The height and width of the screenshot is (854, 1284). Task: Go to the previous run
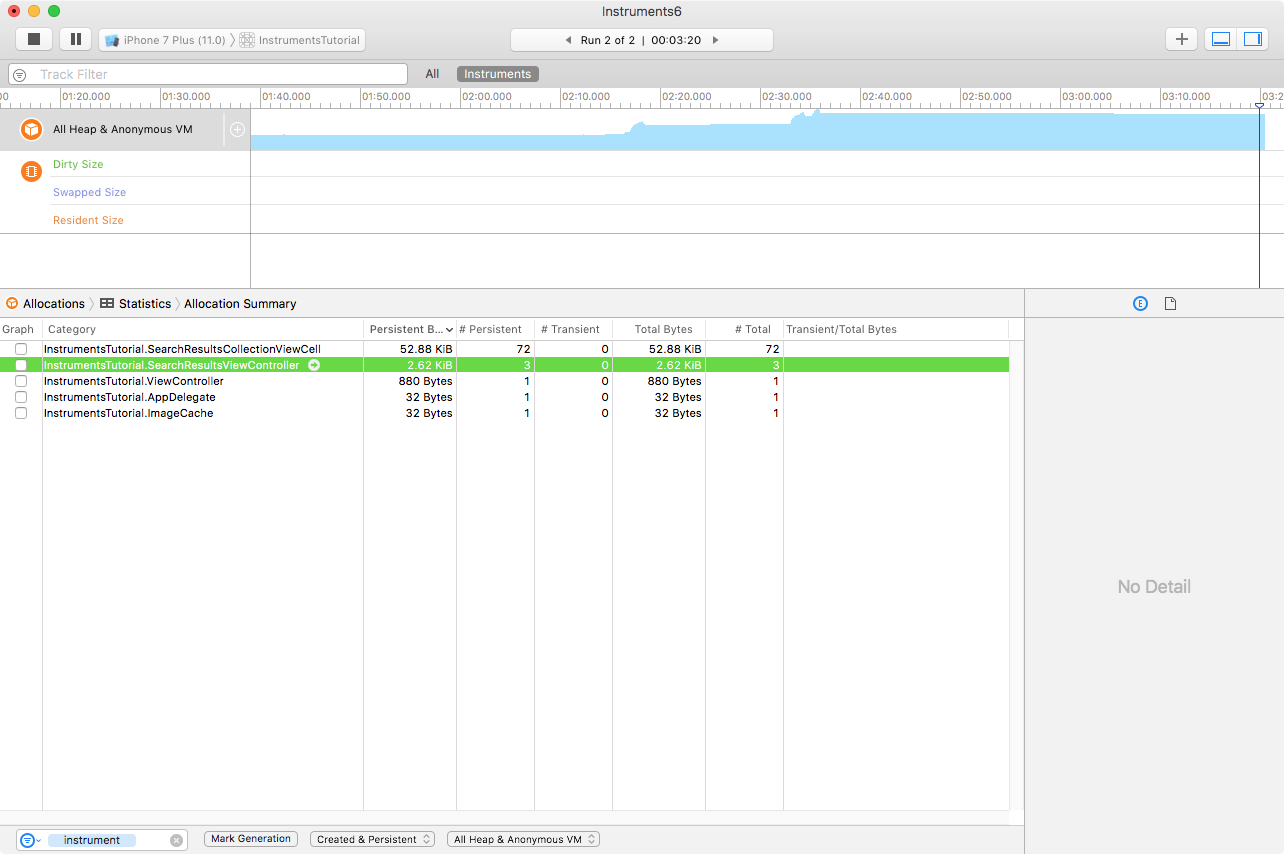click(569, 40)
